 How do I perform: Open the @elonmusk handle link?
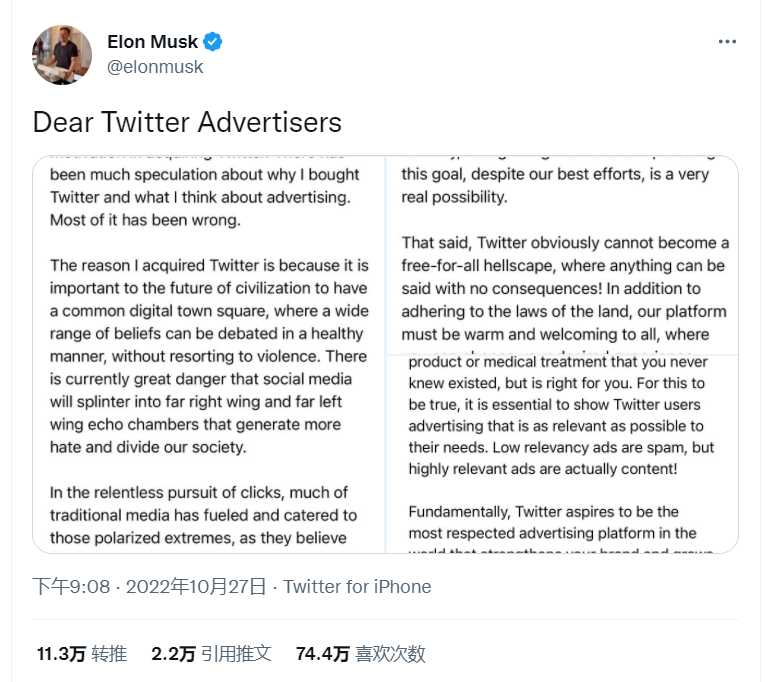(155, 67)
